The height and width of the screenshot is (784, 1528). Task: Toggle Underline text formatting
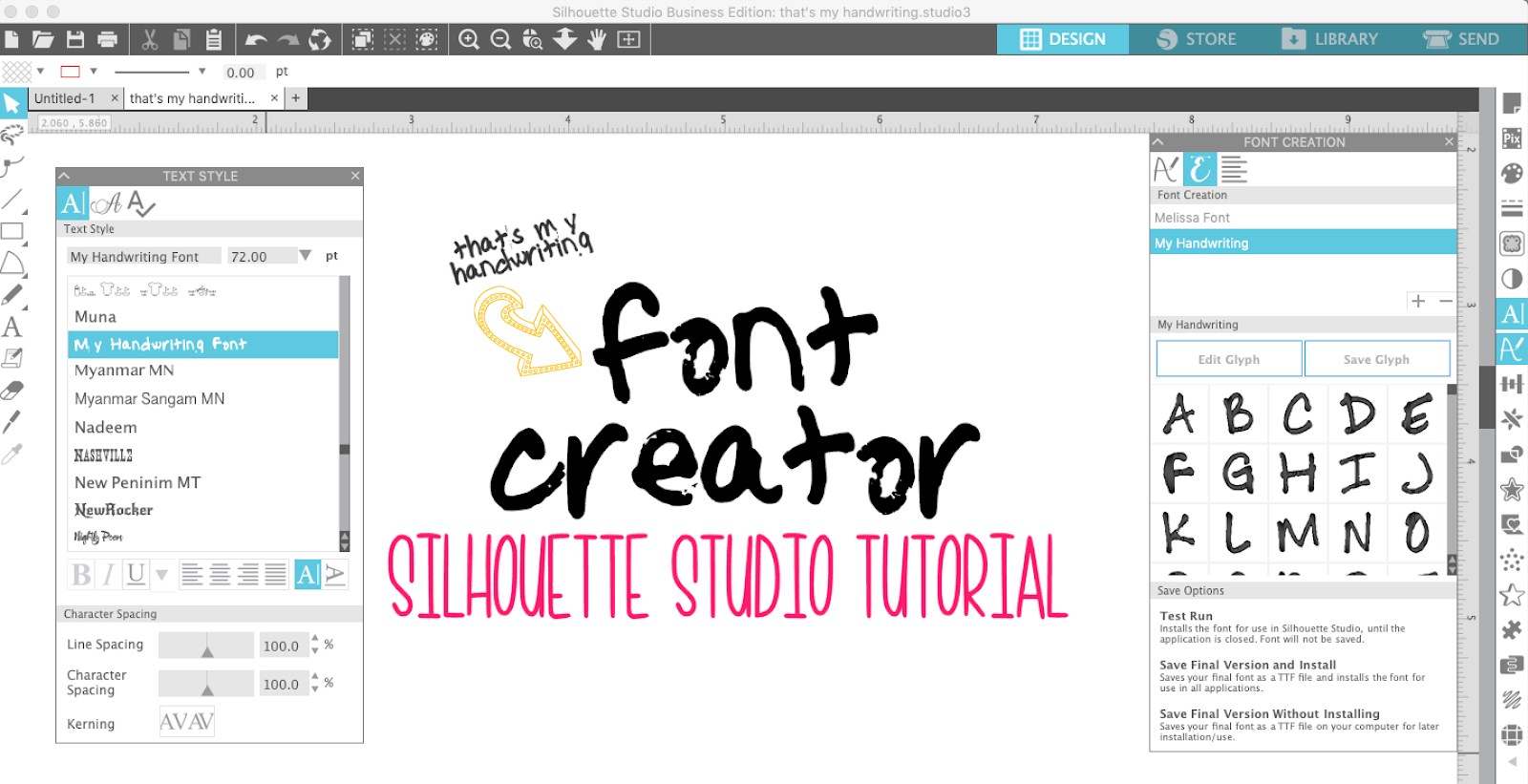click(136, 574)
